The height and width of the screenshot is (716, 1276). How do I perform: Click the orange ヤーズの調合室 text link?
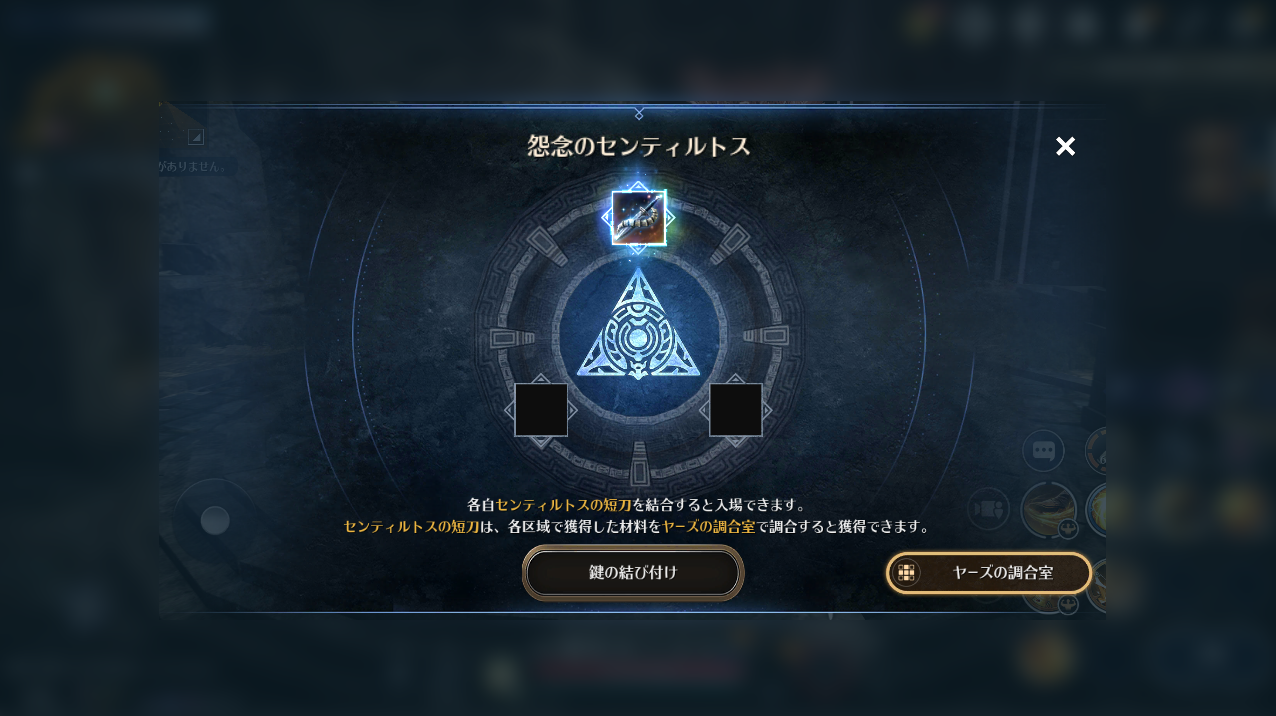pyautogui.click(x=709, y=526)
